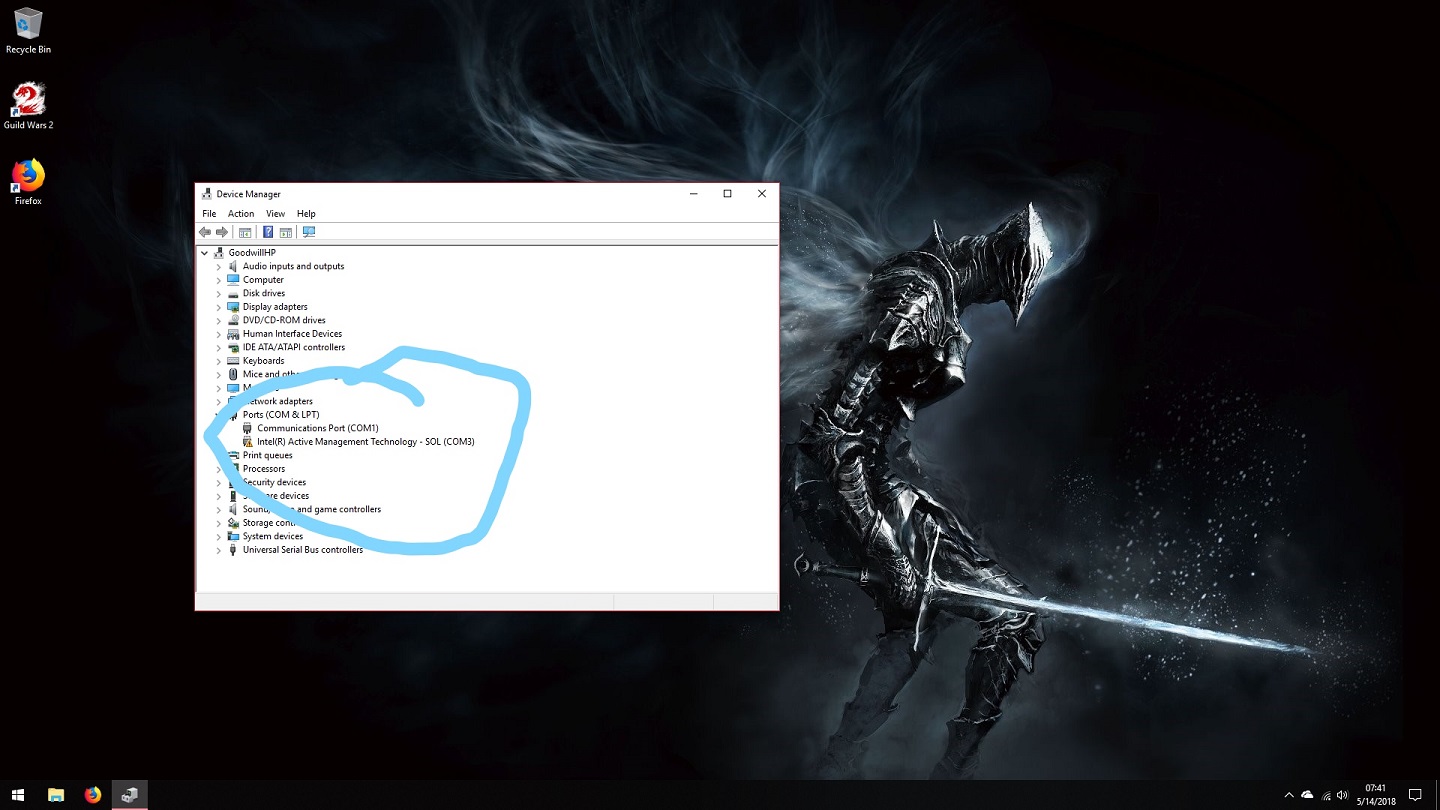Click the printer icon beside Print queues
The width and height of the screenshot is (1440, 810).
point(233,455)
